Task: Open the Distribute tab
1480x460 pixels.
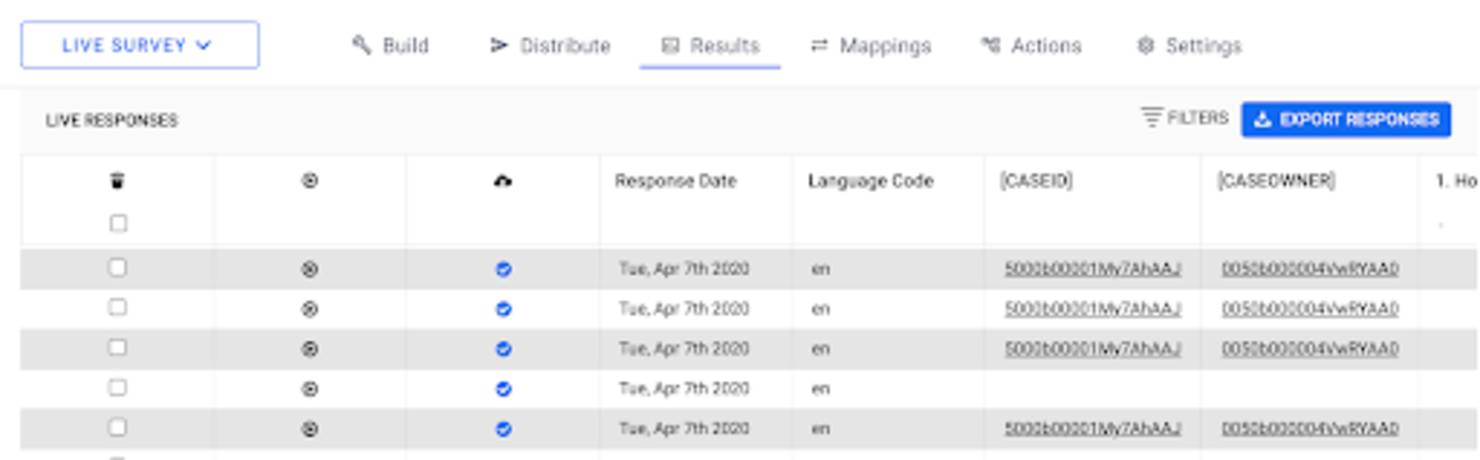Action: pos(550,45)
